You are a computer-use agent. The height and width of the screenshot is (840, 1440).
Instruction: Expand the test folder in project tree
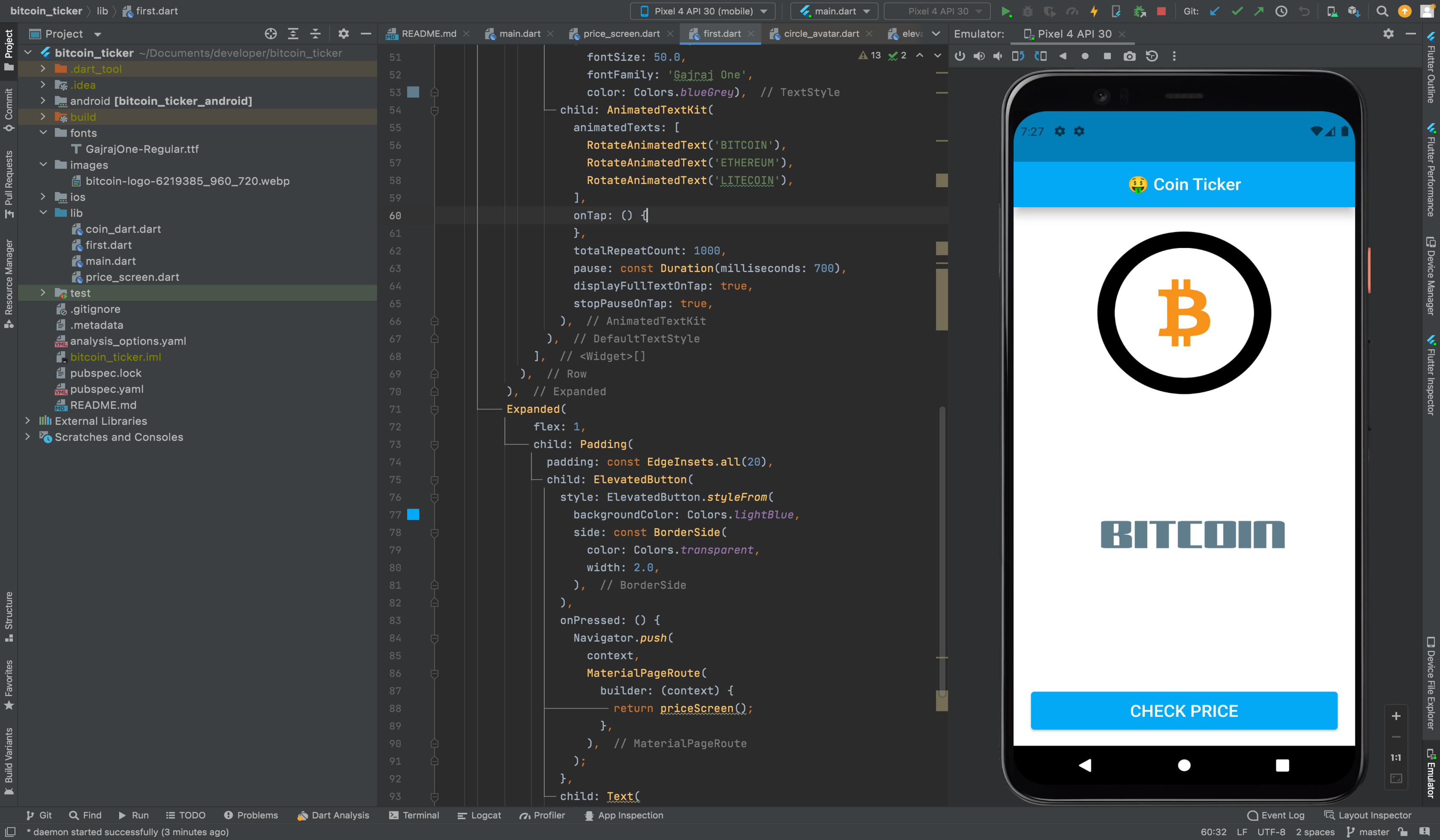43,293
